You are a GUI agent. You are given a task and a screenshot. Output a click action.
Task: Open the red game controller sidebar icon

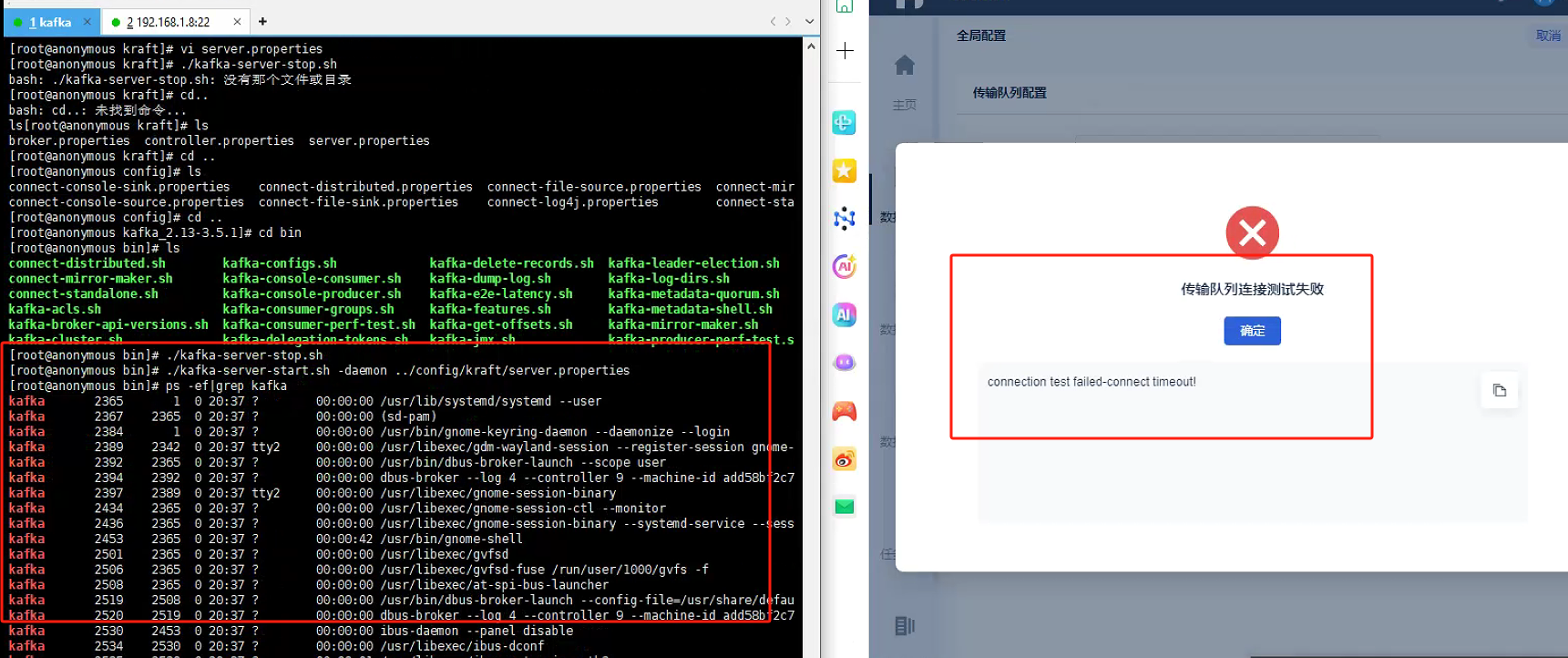coord(845,411)
